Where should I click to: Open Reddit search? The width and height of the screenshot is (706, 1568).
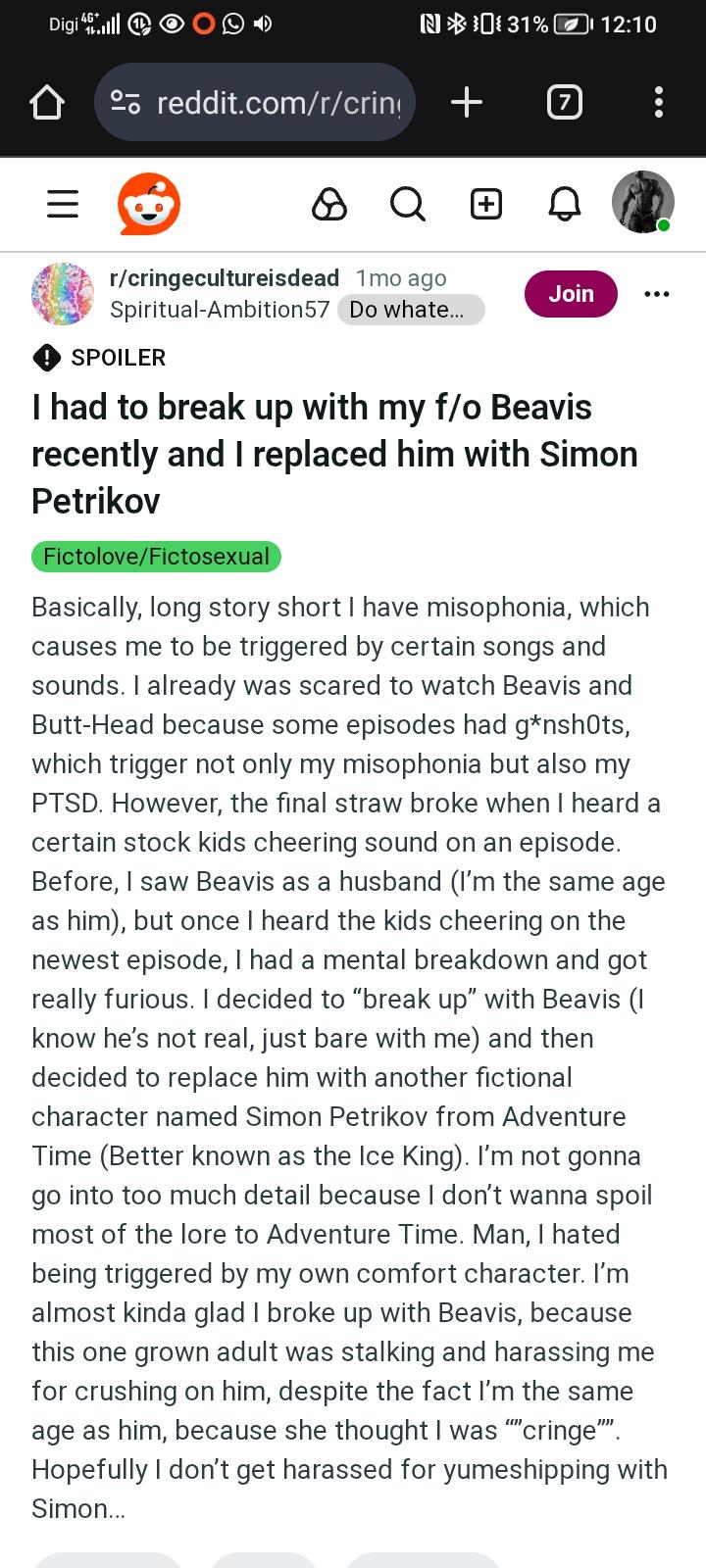click(407, 204)
